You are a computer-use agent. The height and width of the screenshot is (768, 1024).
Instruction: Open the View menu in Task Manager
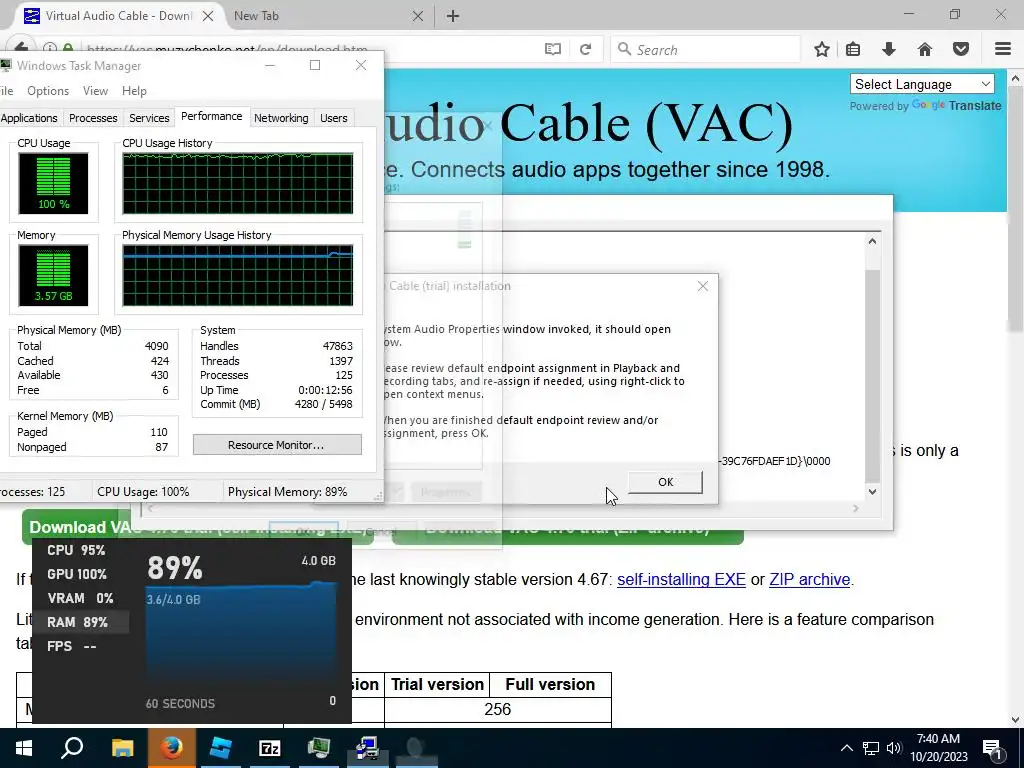(95, 91)
